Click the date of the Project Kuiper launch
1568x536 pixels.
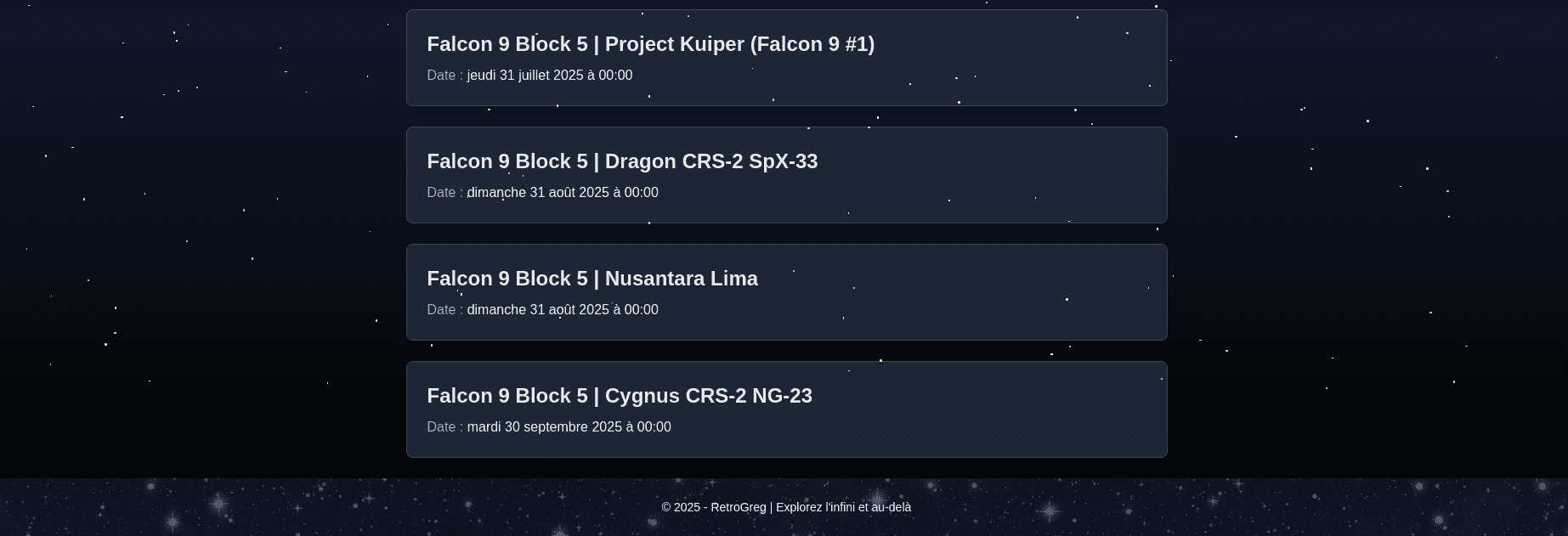[x=549, y=76]
